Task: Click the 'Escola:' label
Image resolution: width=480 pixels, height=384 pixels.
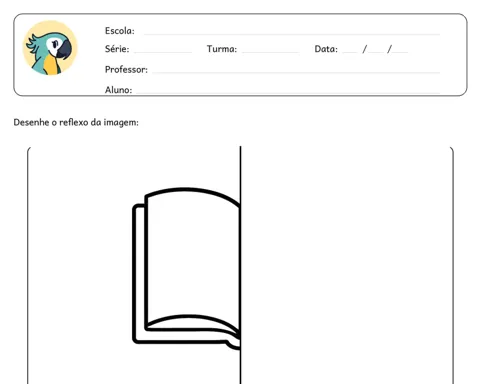Action: point(120,31)
